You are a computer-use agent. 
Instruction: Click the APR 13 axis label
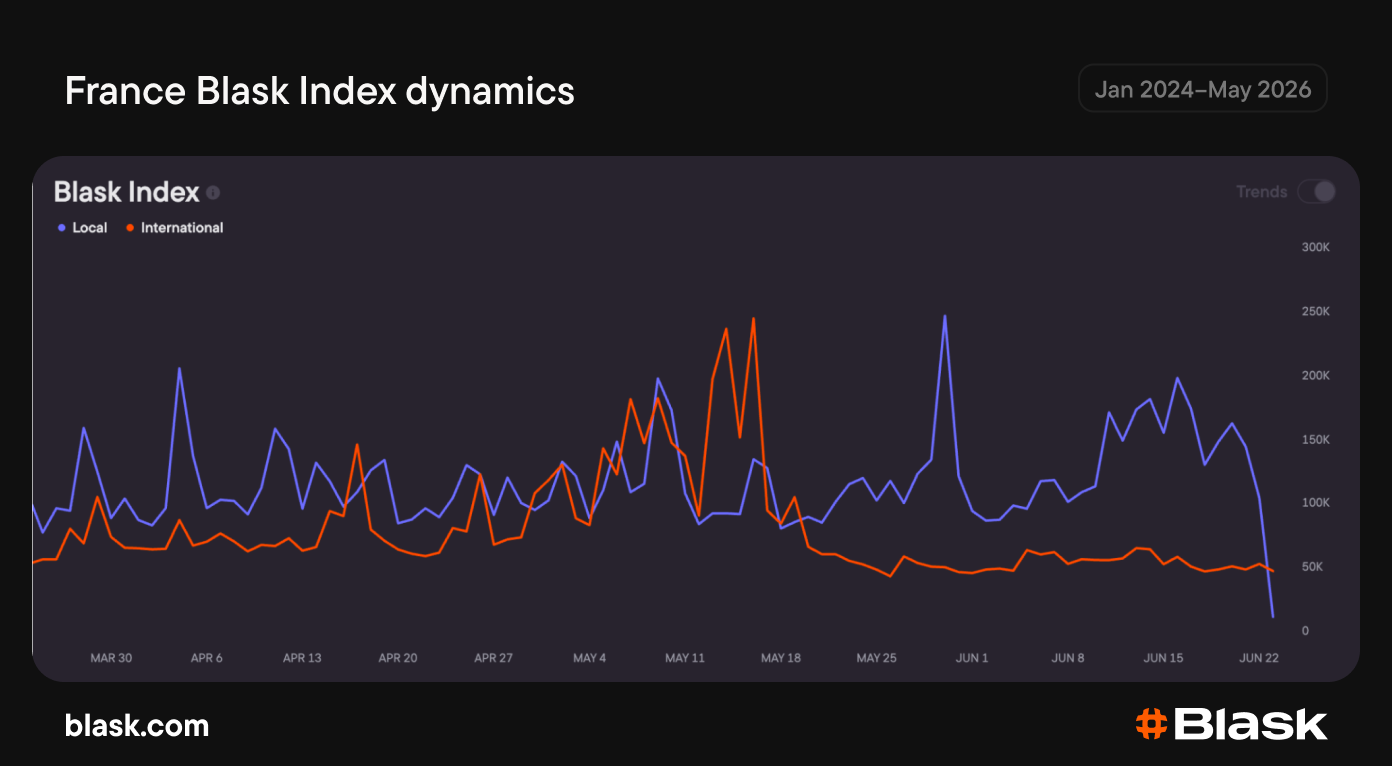pos(302,658)
